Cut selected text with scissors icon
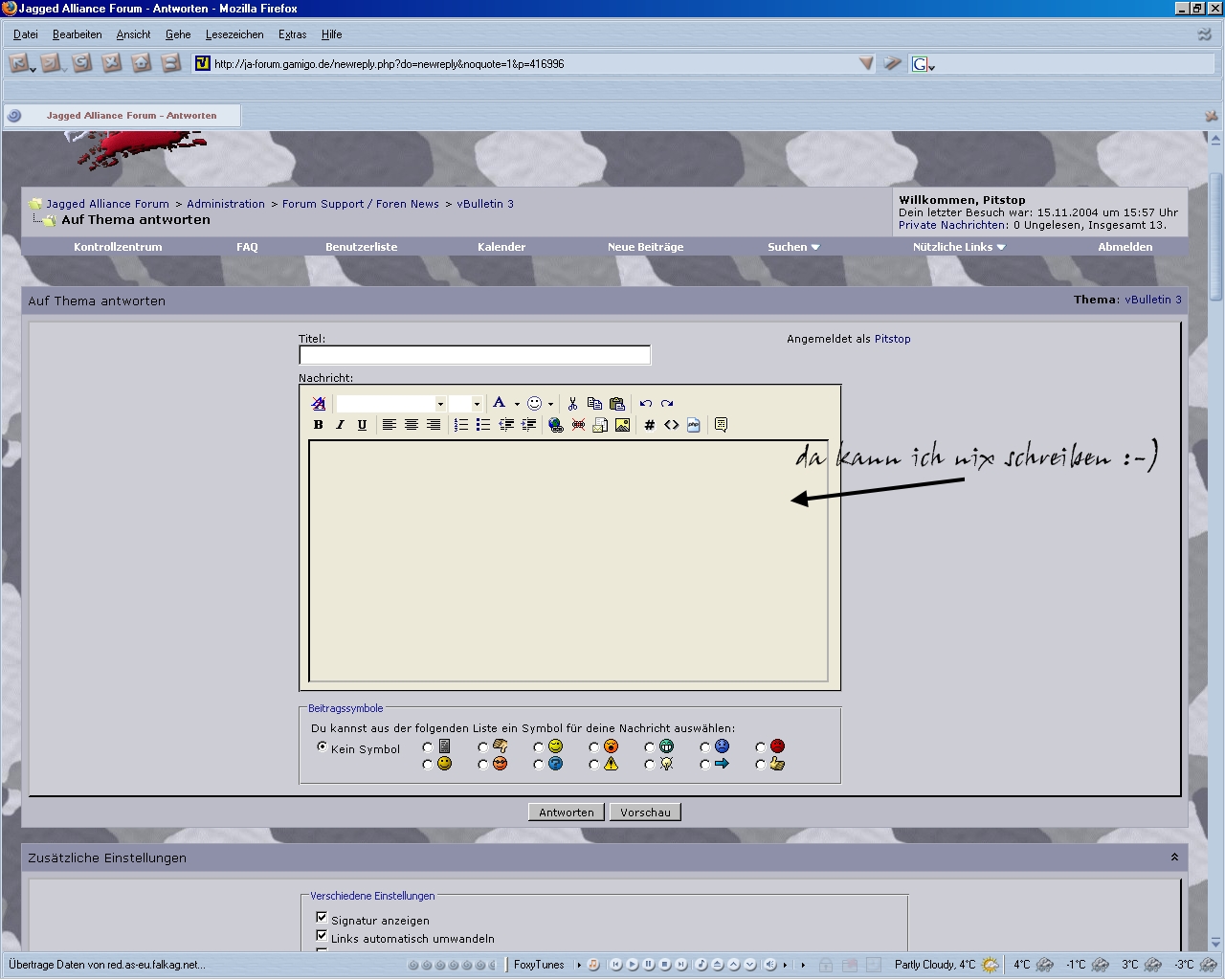 click(572, 404)
